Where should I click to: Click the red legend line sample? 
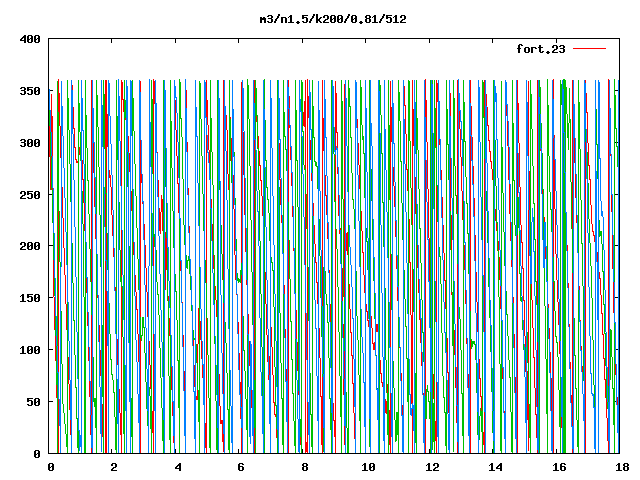pyautogui.click(x=589, y=49)
